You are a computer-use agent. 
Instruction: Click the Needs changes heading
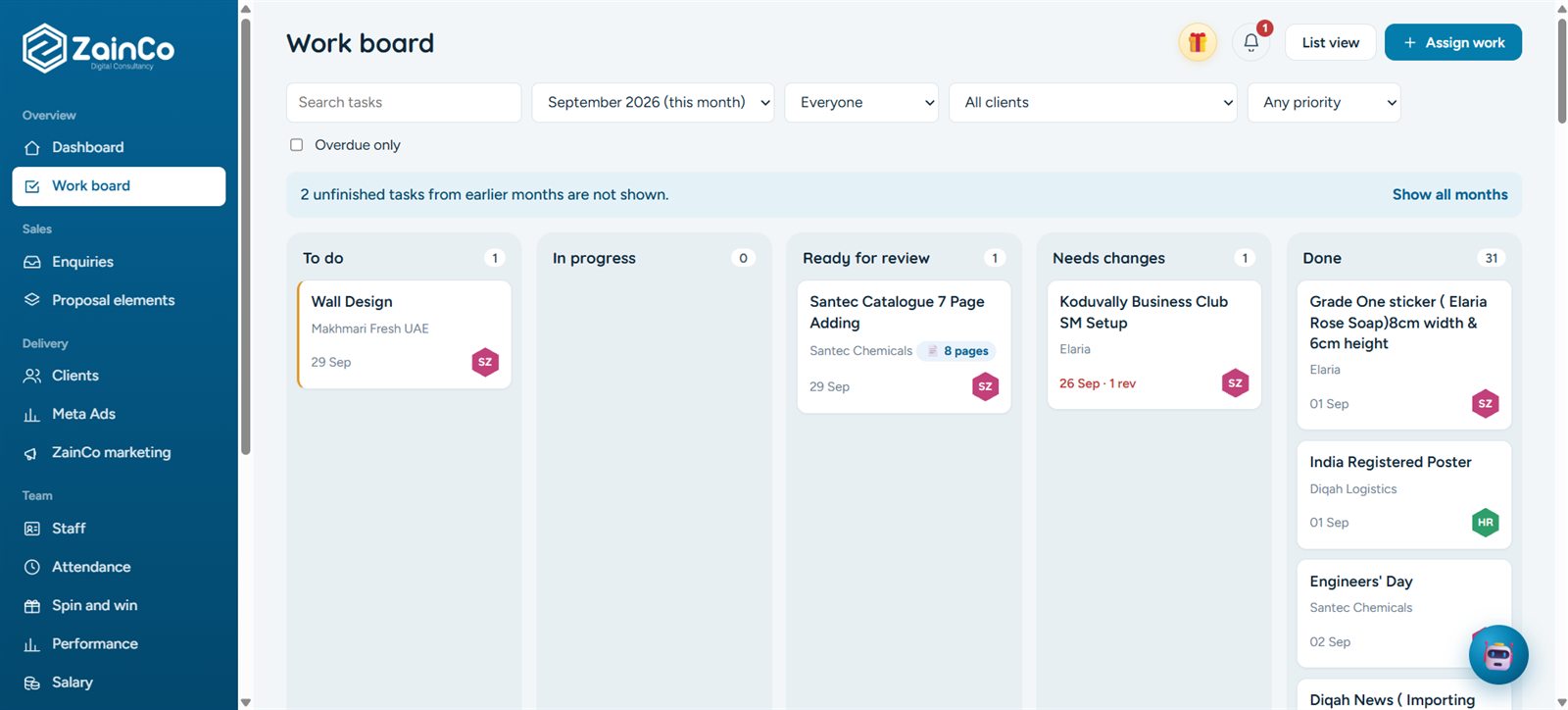tap(1108, 258)
